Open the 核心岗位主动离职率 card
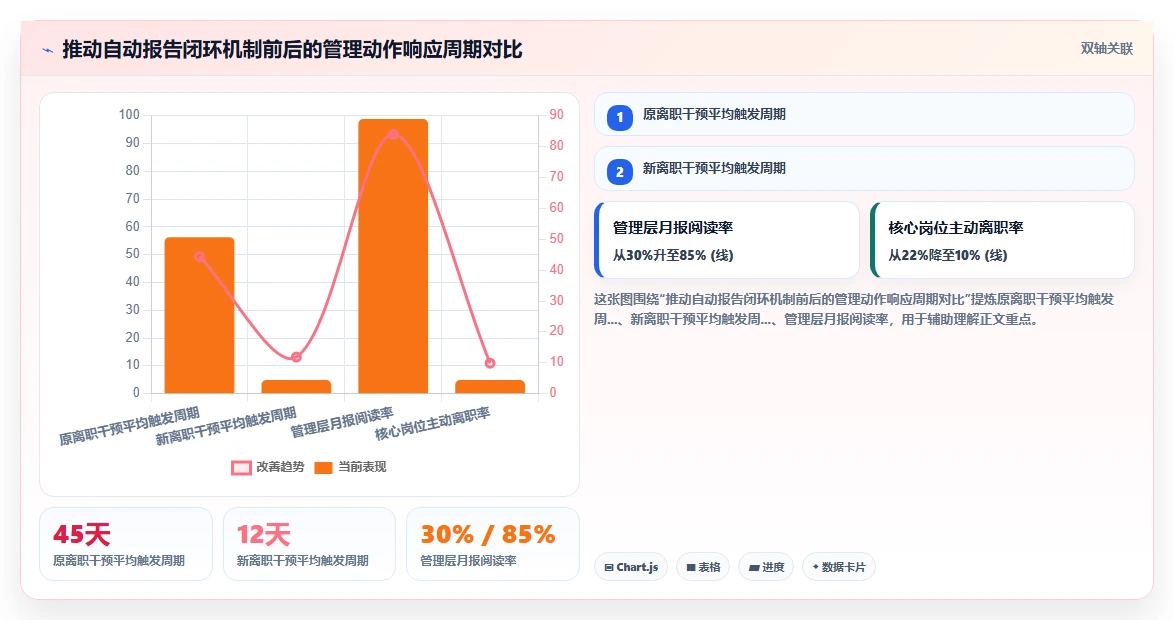The image size is (1174, 620). [x=1002, y=240]
